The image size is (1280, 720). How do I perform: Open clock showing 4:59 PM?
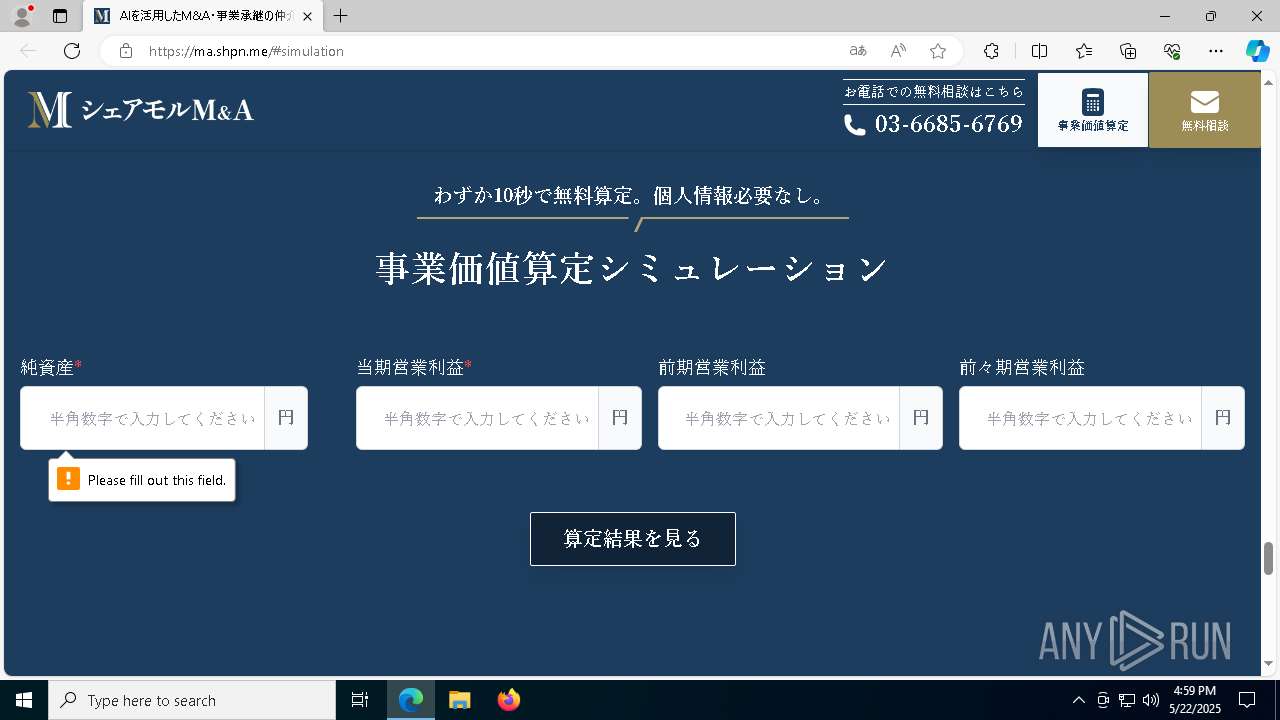(1194, 700)
